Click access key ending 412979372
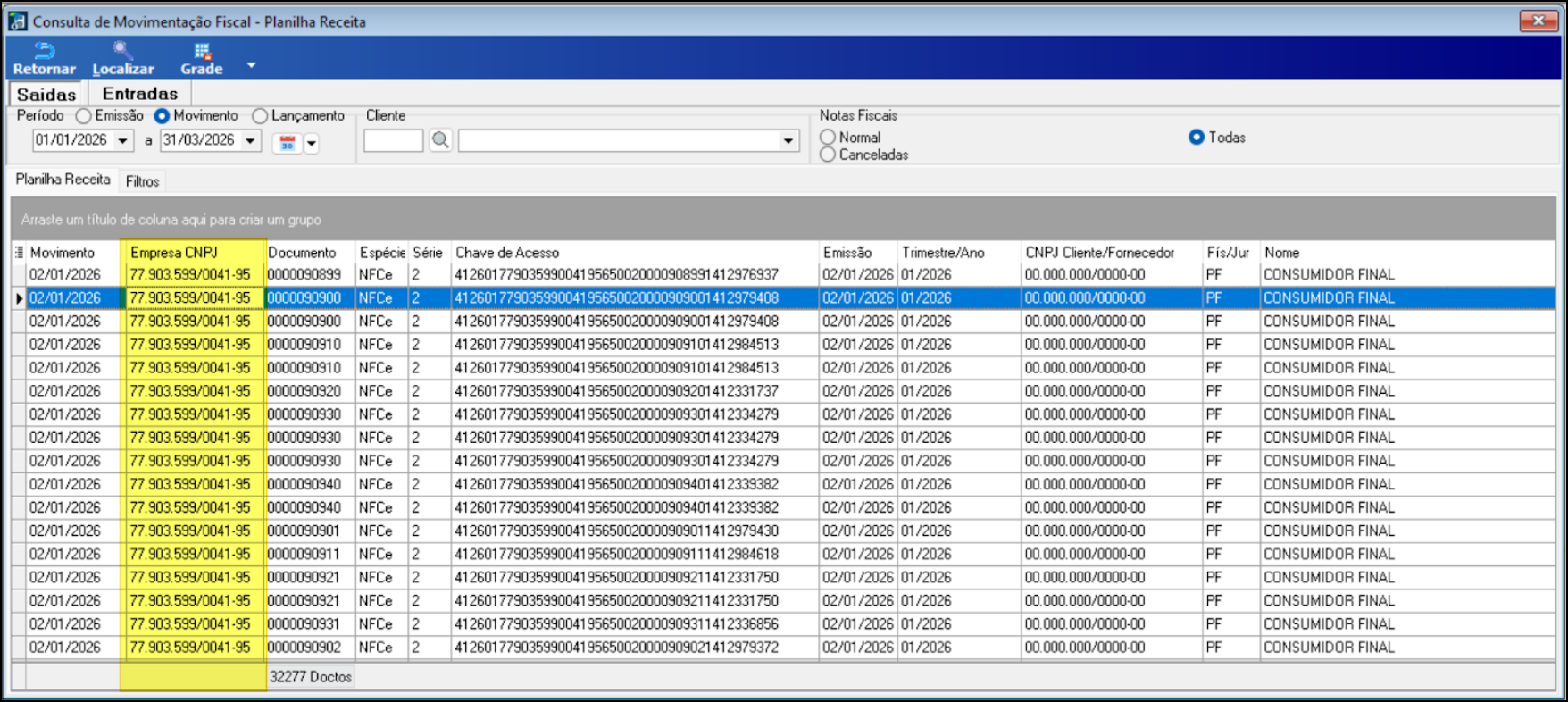The width and height of the screenshot is (1568, 702). (x=635, y=647)
